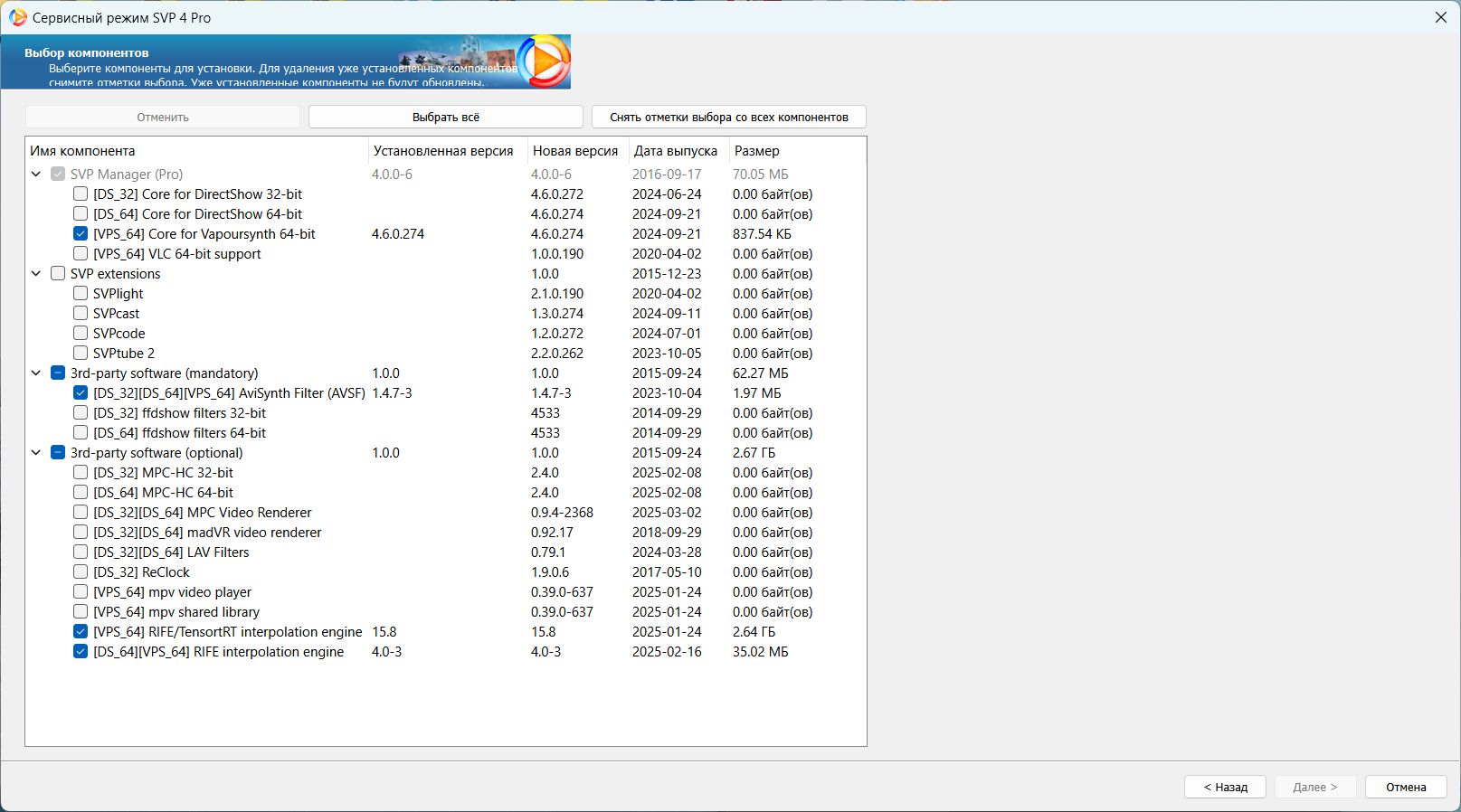Check DS_32 Core for DirectShow 32-bit
This screenshot has height=812, width=1461.
pos(81,194)
